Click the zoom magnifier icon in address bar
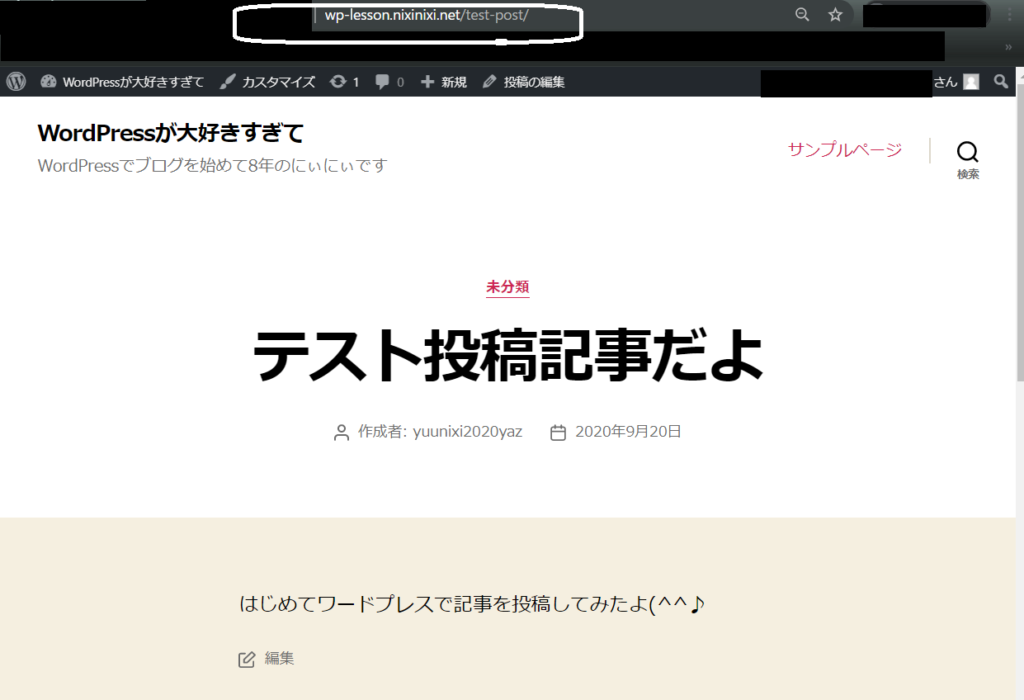The image size is (1024, 700). point(802,15)
